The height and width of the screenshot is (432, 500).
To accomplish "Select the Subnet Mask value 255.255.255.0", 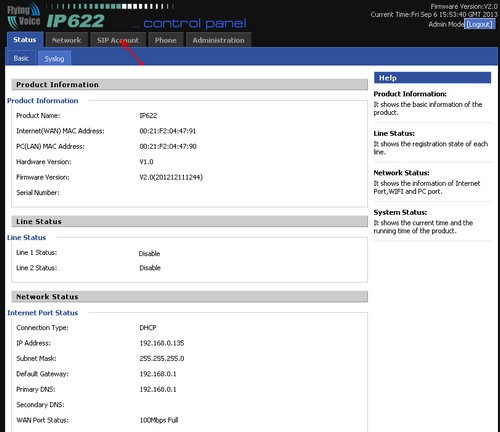I will click(162, 358).
